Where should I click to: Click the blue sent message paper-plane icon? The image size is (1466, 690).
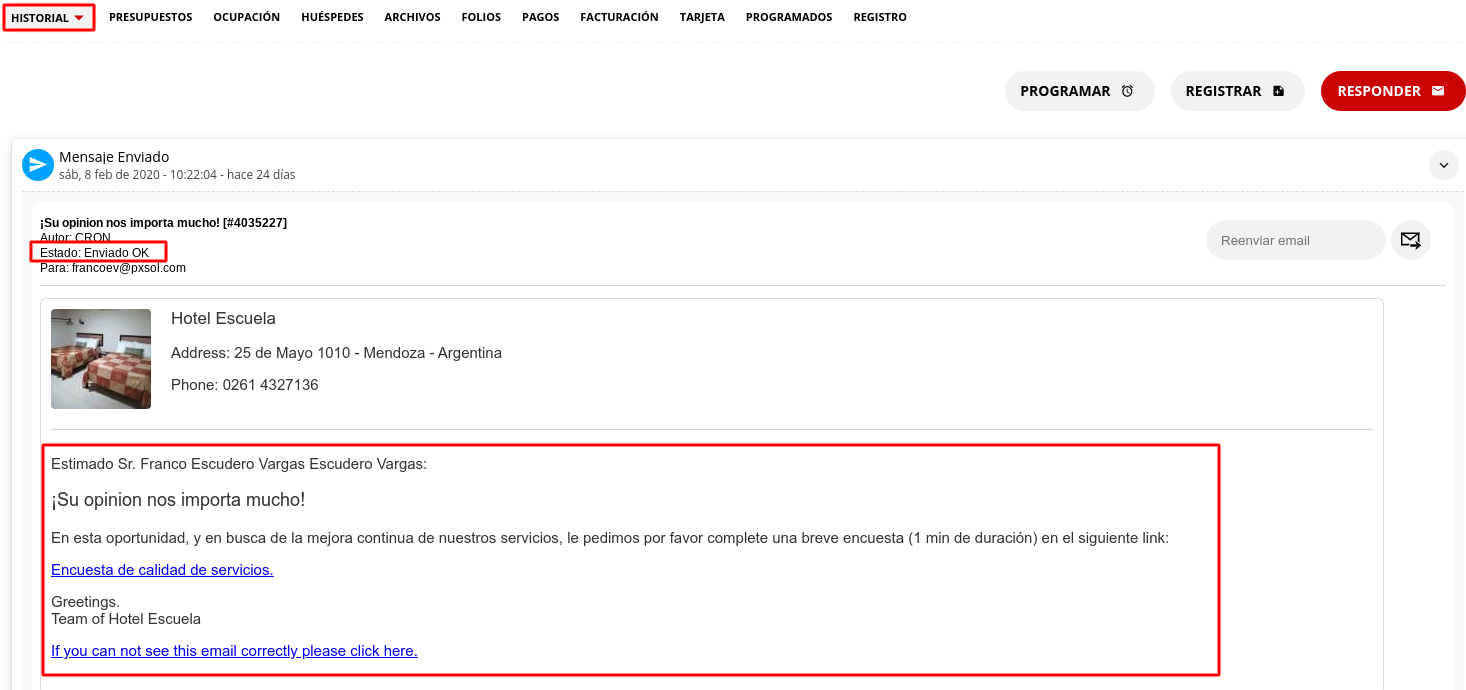38,165
